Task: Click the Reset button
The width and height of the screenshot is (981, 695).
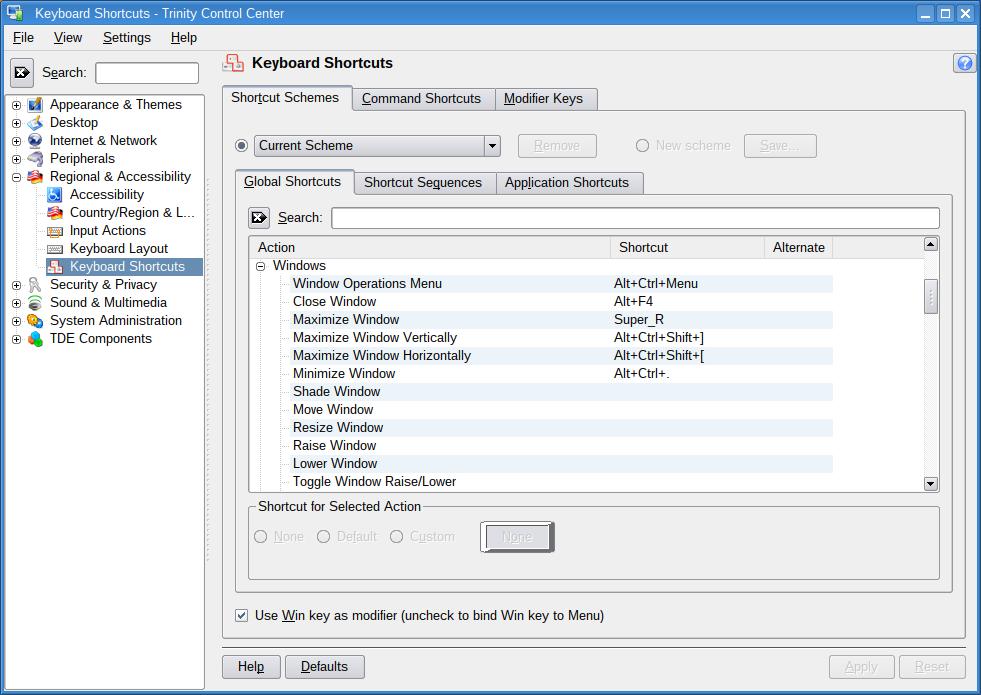Action: [x=932, y=667]
